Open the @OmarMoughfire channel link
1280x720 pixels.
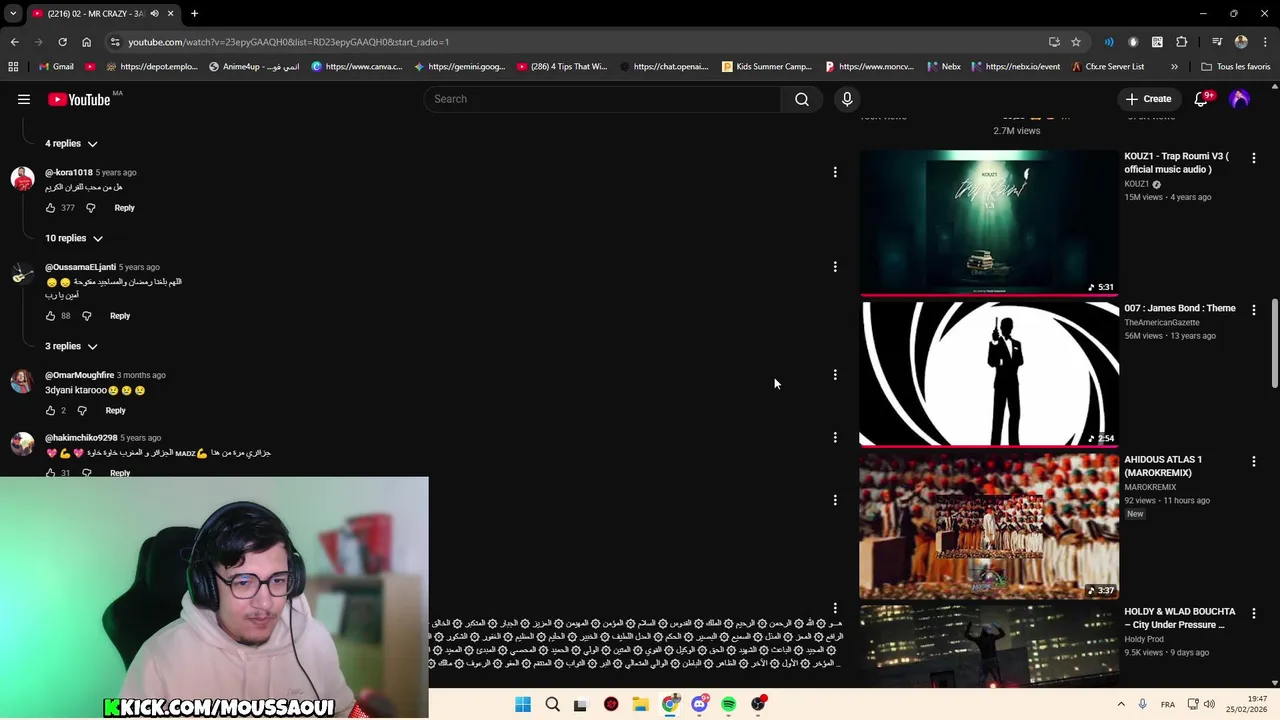pyautogui.click(x=79, y=375)
